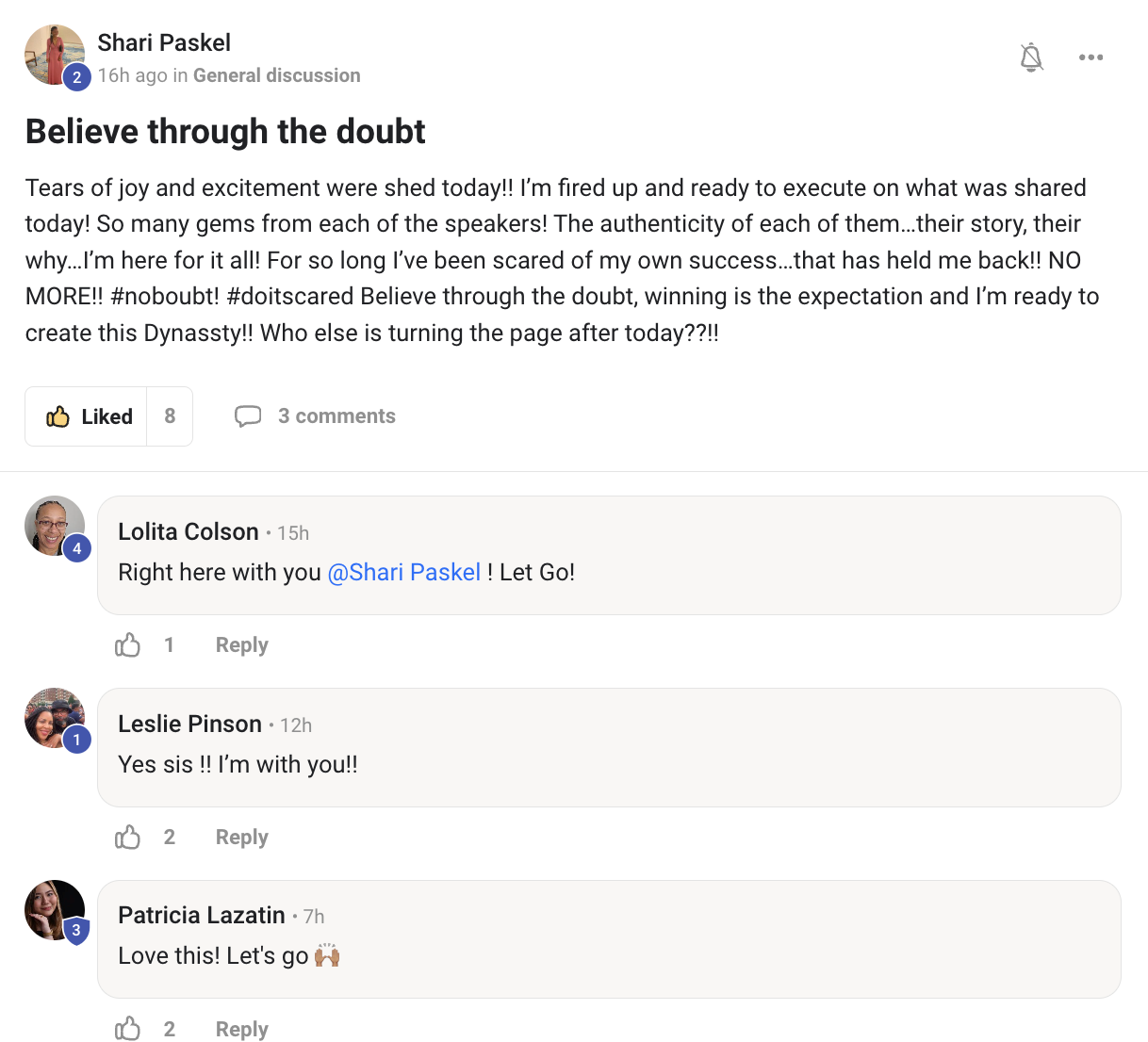1148x1042 pixels.
Task: Open Lolita Colson's avatar
Action: (x=54, y=526)
